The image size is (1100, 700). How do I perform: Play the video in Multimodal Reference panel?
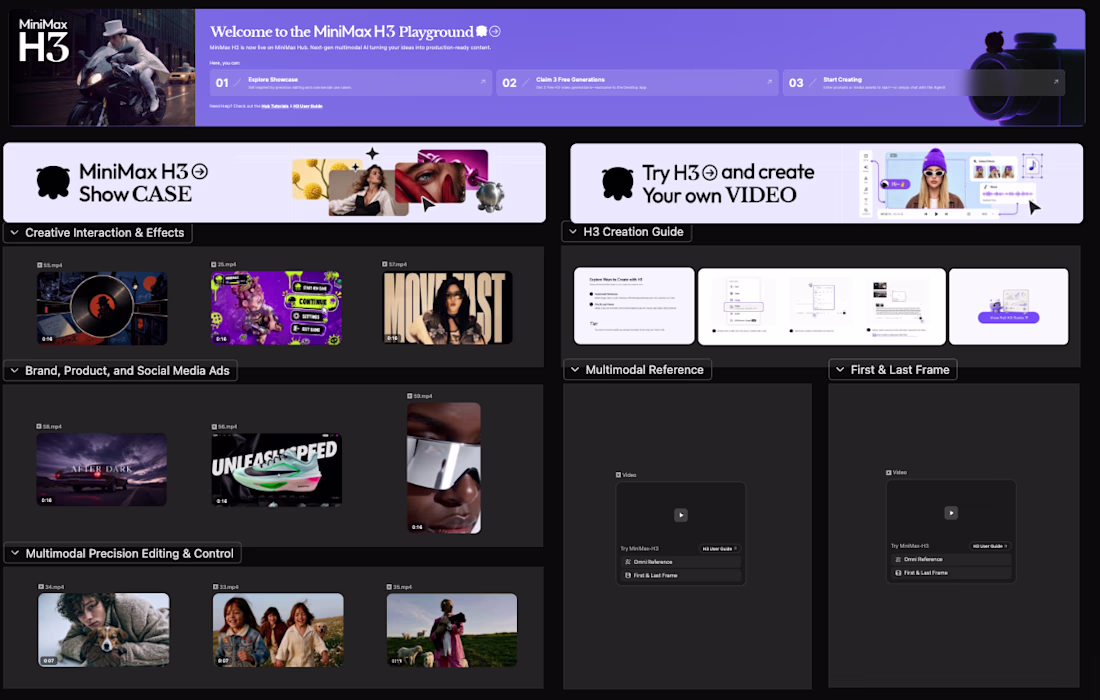coord(680,515)
